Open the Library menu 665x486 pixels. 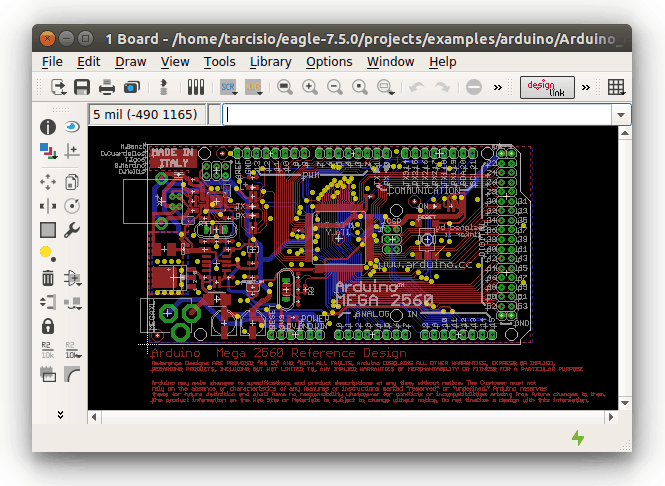pos(271,62)
